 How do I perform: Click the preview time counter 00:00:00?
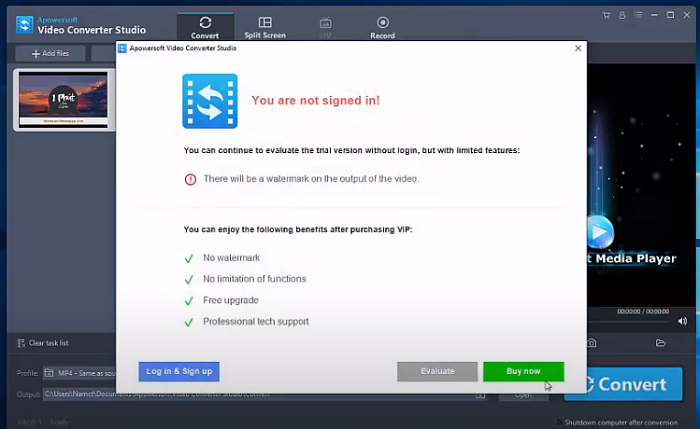tap(643, 311)
